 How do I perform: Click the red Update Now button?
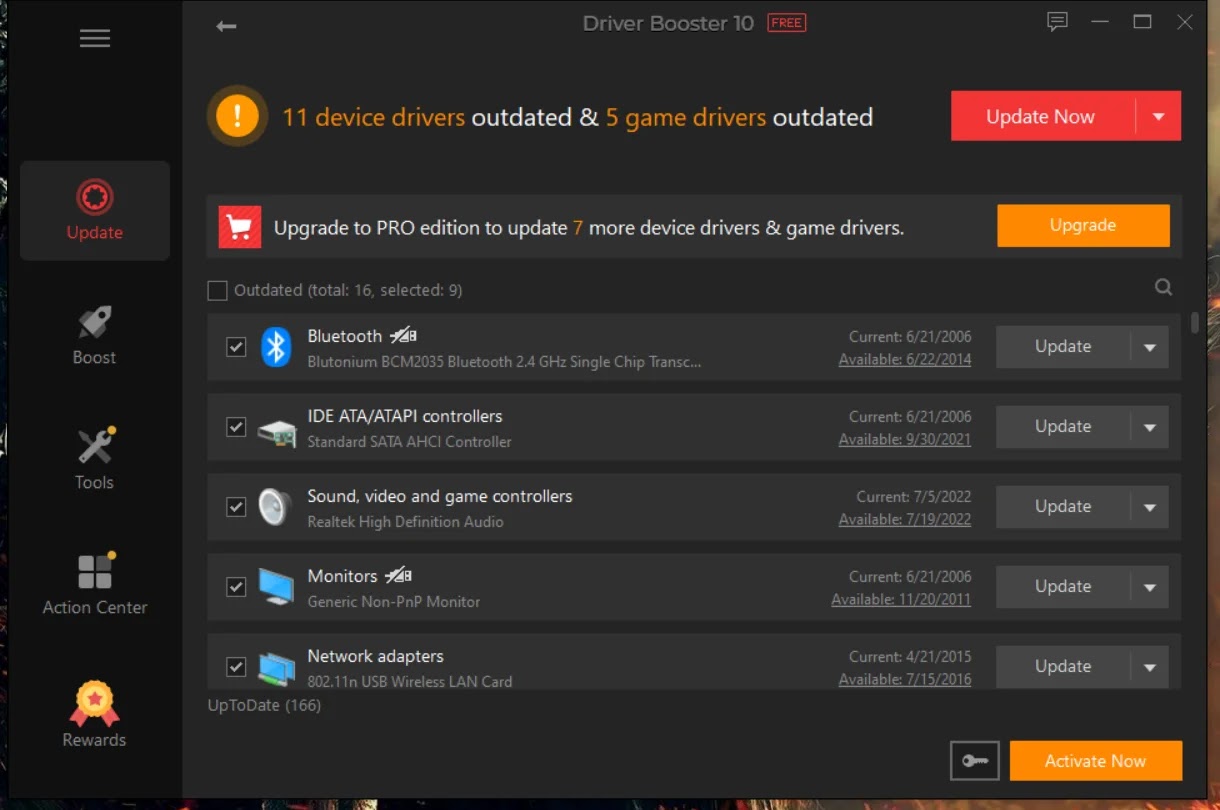coord(1043,117)
